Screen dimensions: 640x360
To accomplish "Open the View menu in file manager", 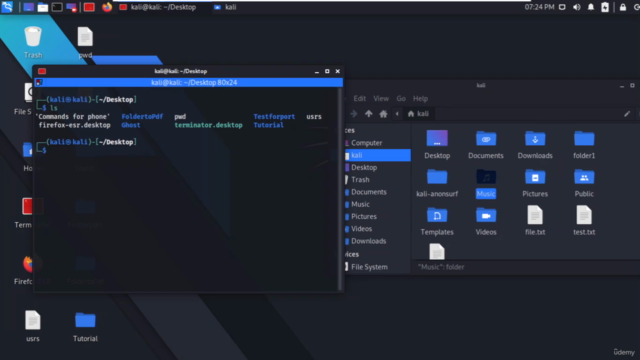I will pos(381,98).
